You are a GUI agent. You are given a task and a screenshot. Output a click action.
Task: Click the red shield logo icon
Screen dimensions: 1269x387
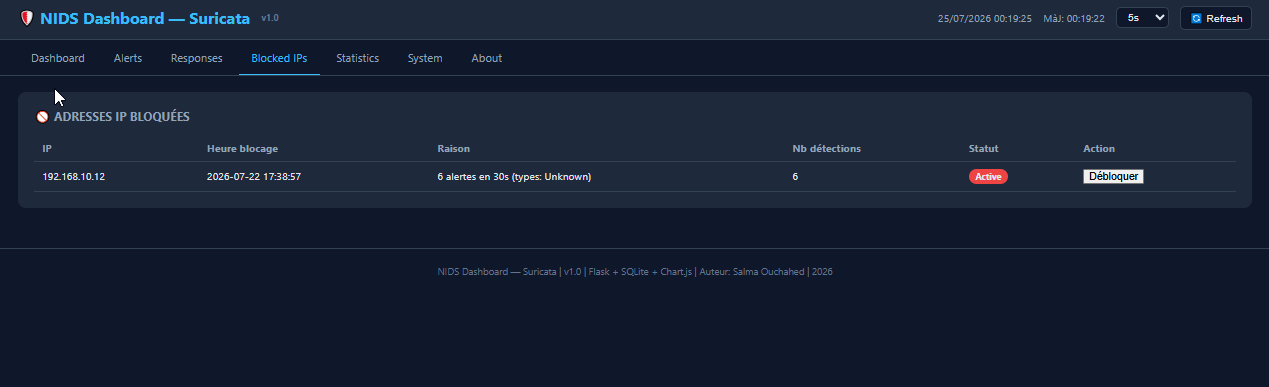point(26,18)
